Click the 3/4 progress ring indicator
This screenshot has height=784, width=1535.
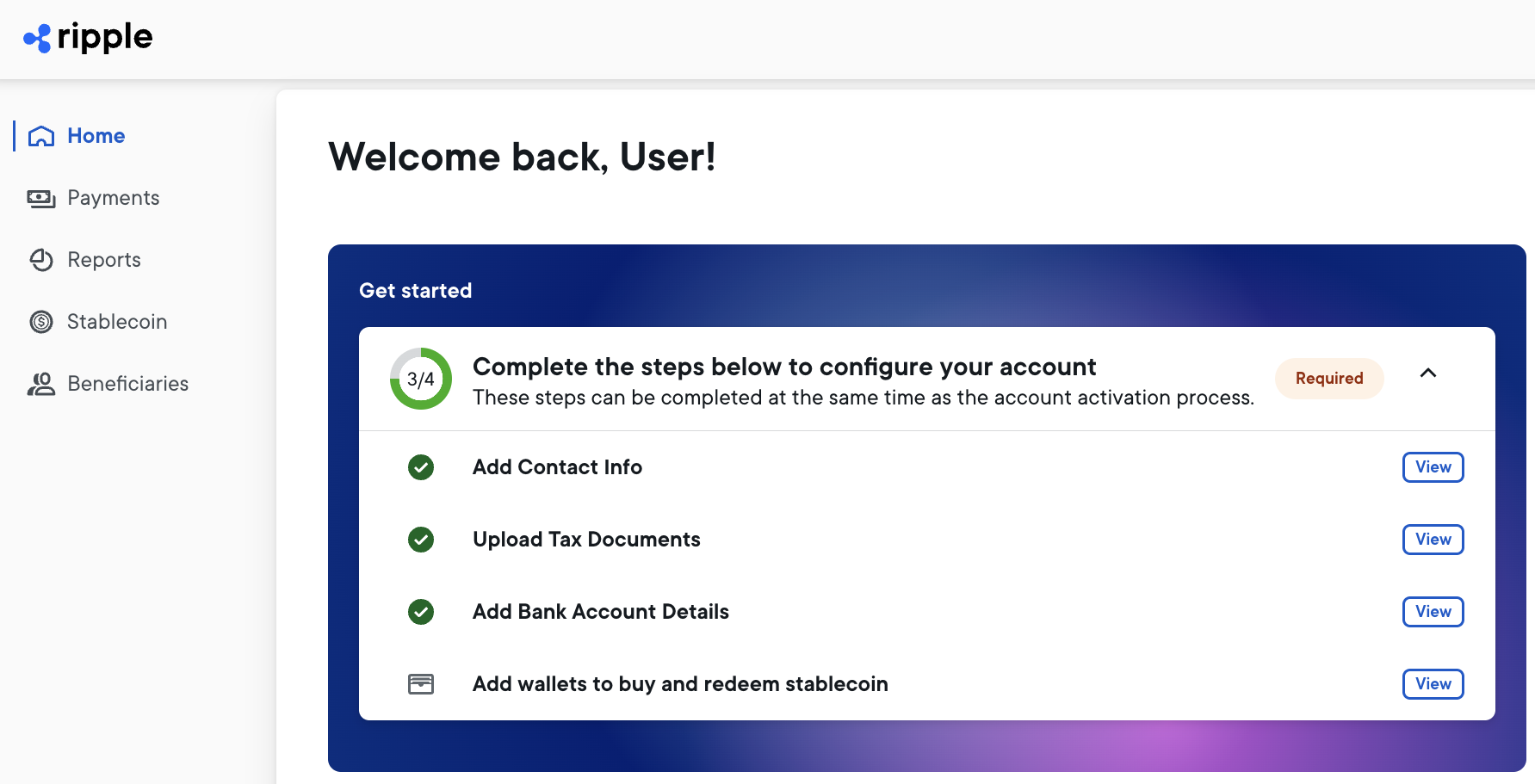[420, 379]
